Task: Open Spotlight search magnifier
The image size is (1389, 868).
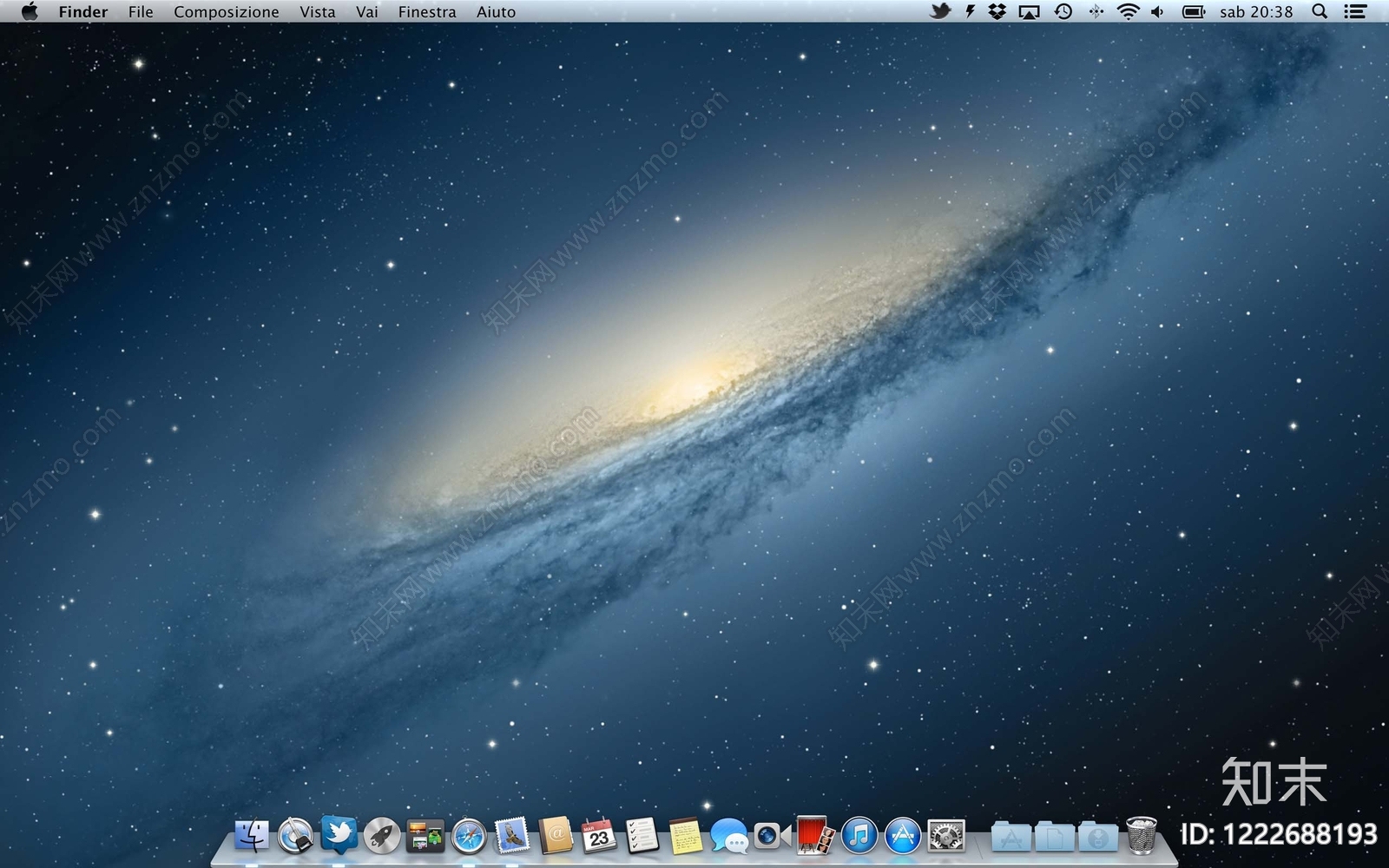Action: (x=1320, y=11)
